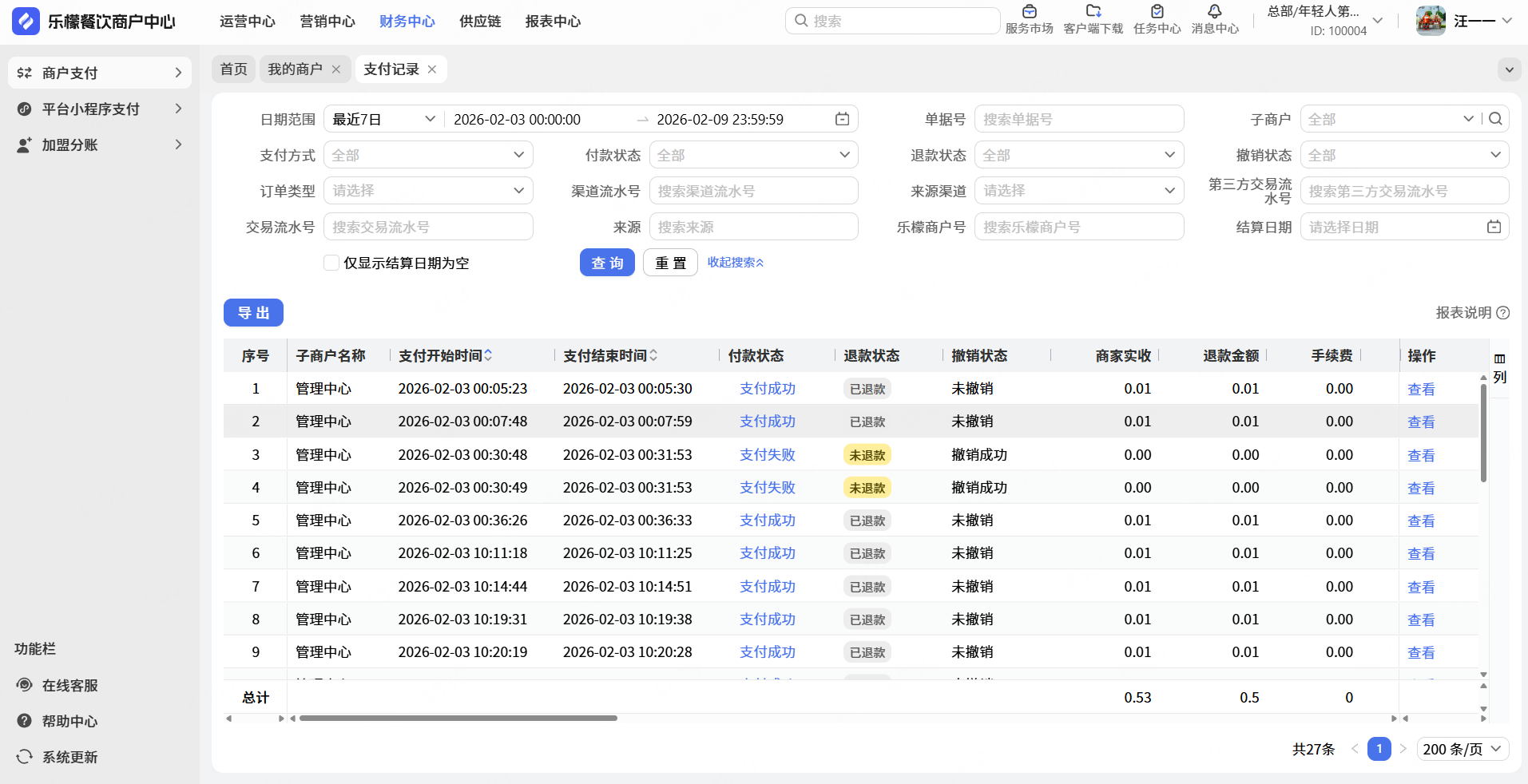The height and width of the screenshot is (784, 1528).
Task: Enable 仅显示结算日期为空 checkbox
Action: point(331,263)
